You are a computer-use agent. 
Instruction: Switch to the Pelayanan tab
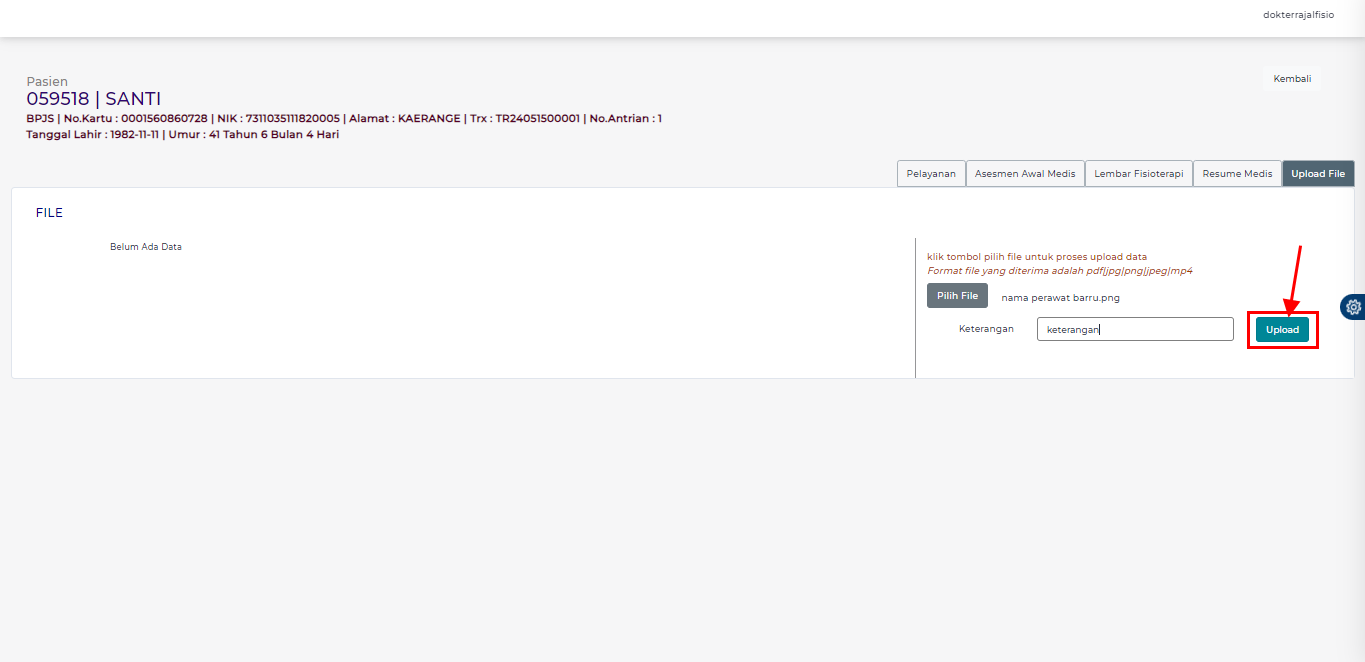coord(930,174)
